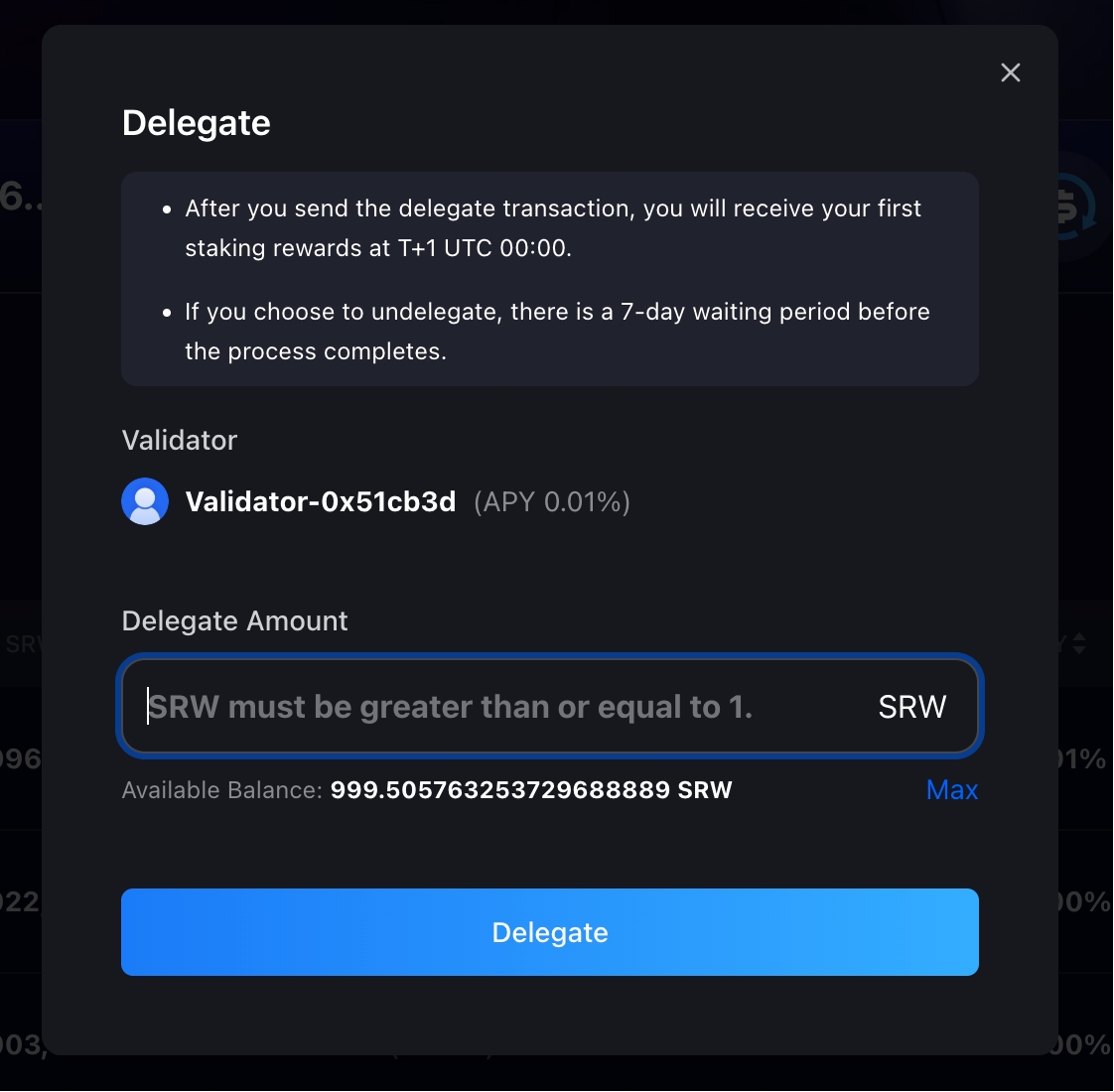The height and width of the screenshot is (1092, 1114).
Task: Click the 7-day undelegate waiting period notice
Action: click(557, 332)
